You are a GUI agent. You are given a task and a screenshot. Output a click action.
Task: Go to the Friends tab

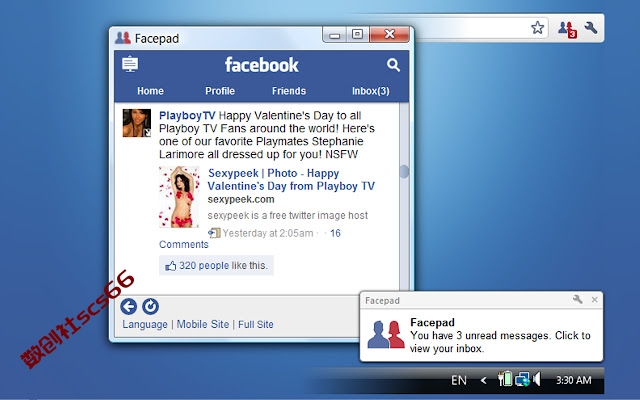point(289,91)
